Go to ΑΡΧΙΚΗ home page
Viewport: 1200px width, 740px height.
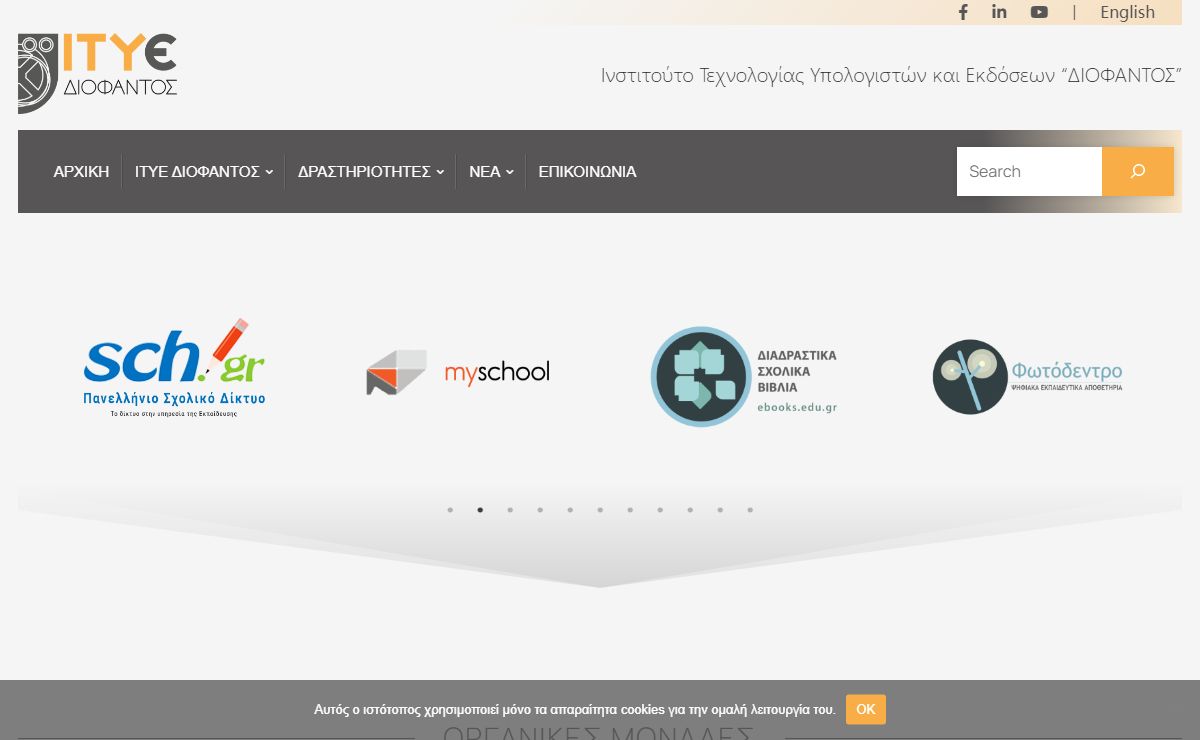click(81, 171)
